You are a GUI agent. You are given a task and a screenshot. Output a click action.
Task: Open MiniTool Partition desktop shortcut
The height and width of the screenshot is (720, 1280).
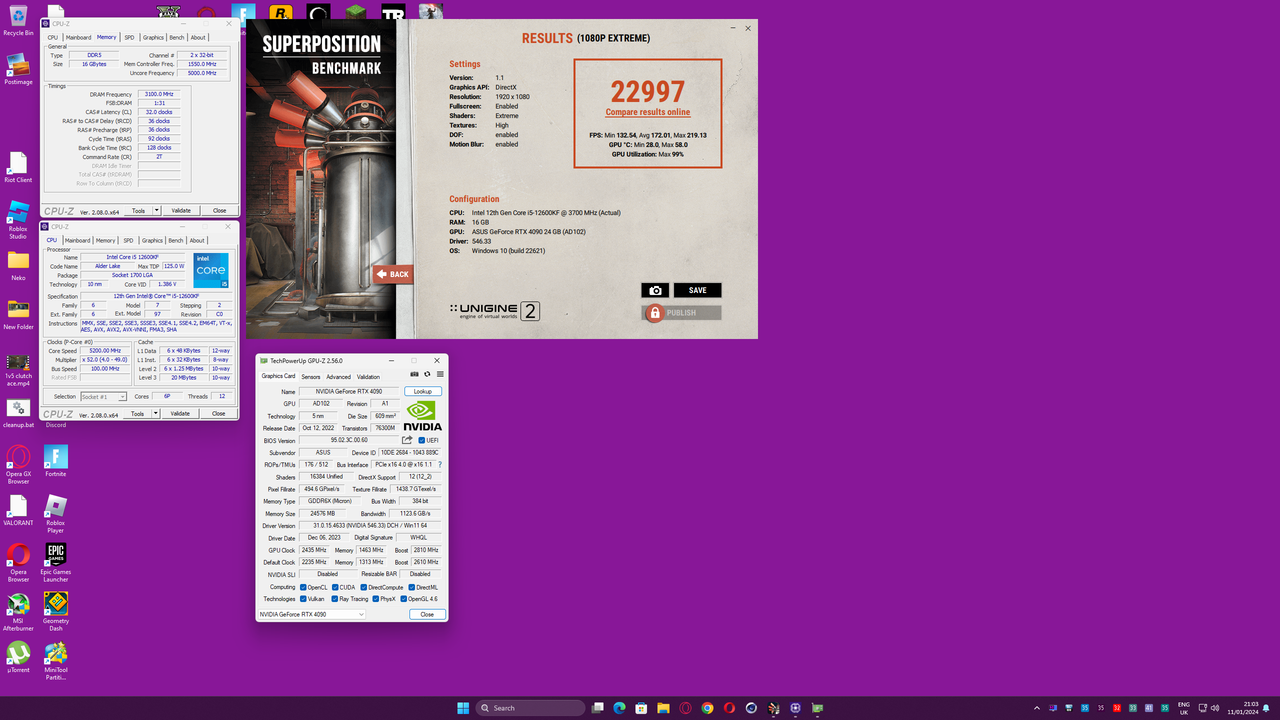[x=55, y=660]
